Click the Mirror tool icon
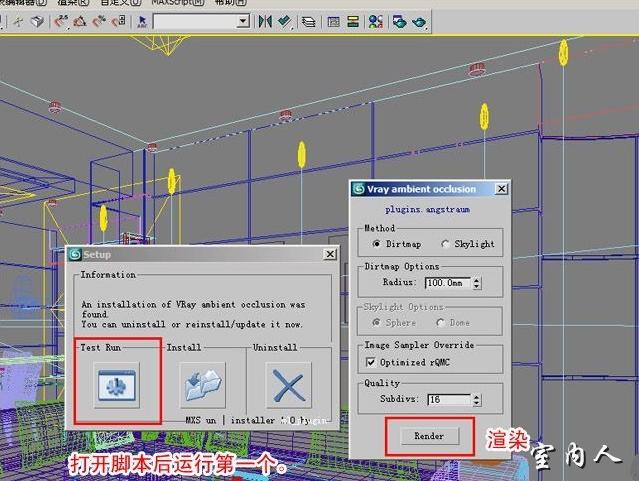639x481 pixels. tap(265, 21)
